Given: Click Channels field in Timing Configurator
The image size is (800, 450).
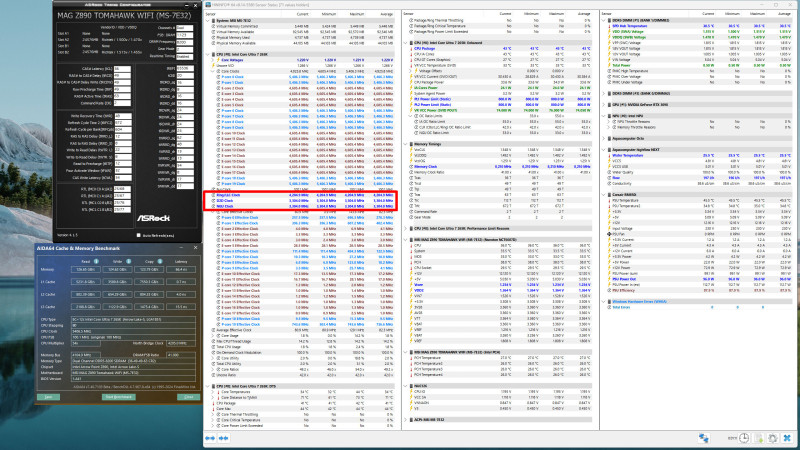Looking at the screenshot, I should [185, 28].
